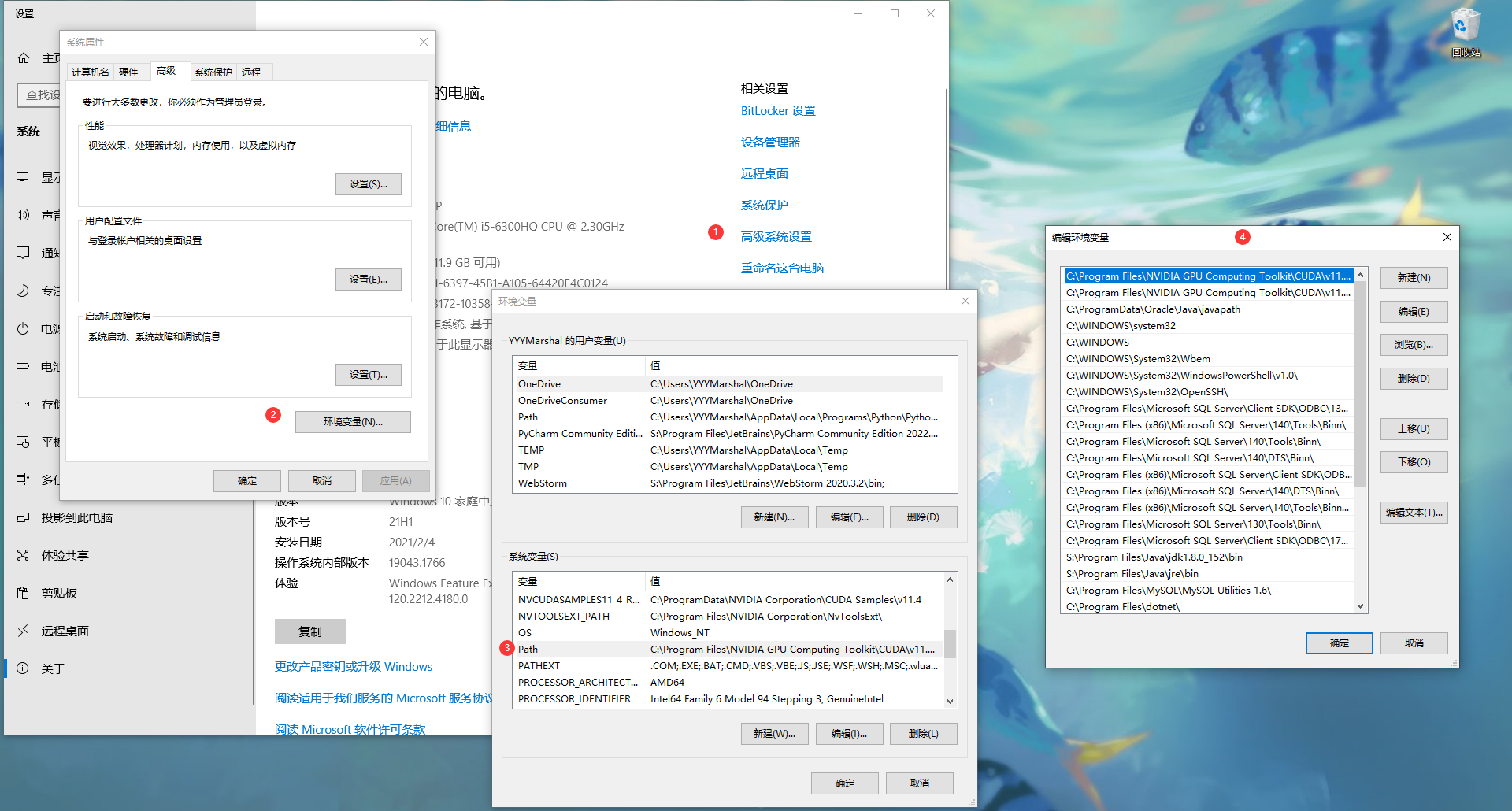This screenshot has width=1512, height=811.
Task: Open 投影到此电脑 in Settings sidebar
Action: click(x=77, y=517)
